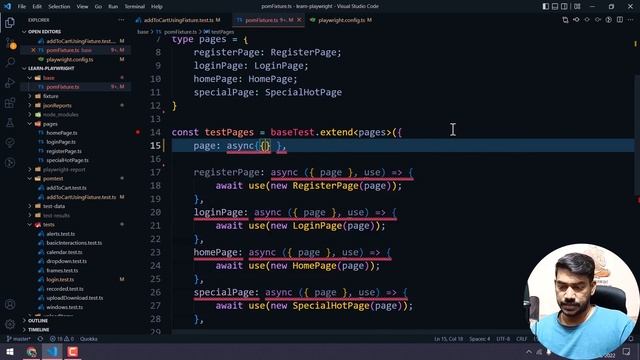Open Source Control view in activity bar
The width and height of the screenshot is (640, 360).
tap(10, 43)
